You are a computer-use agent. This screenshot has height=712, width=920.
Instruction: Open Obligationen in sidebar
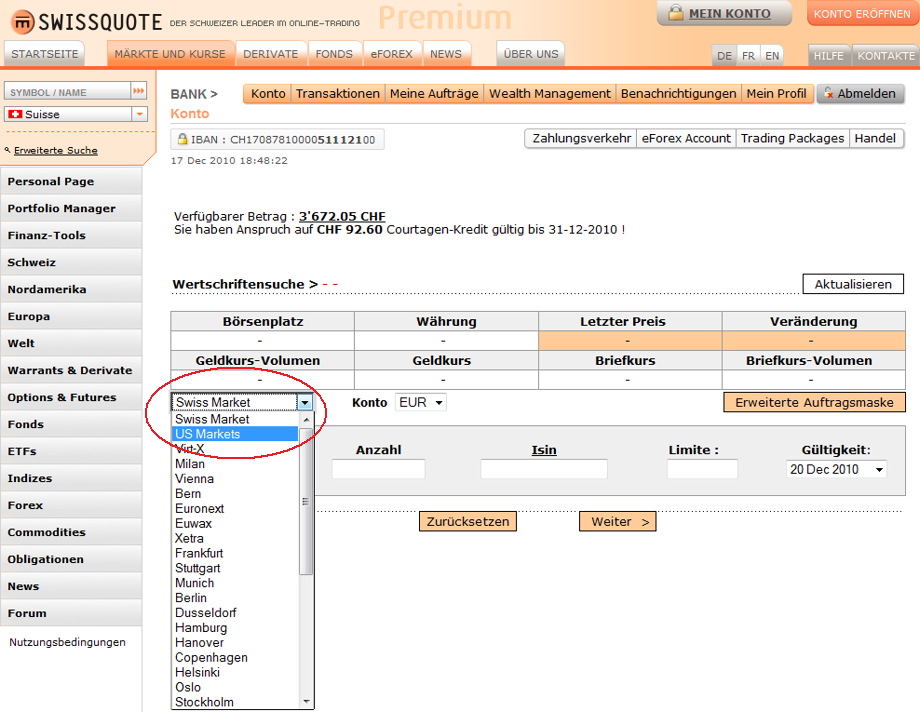coord(71,559)
